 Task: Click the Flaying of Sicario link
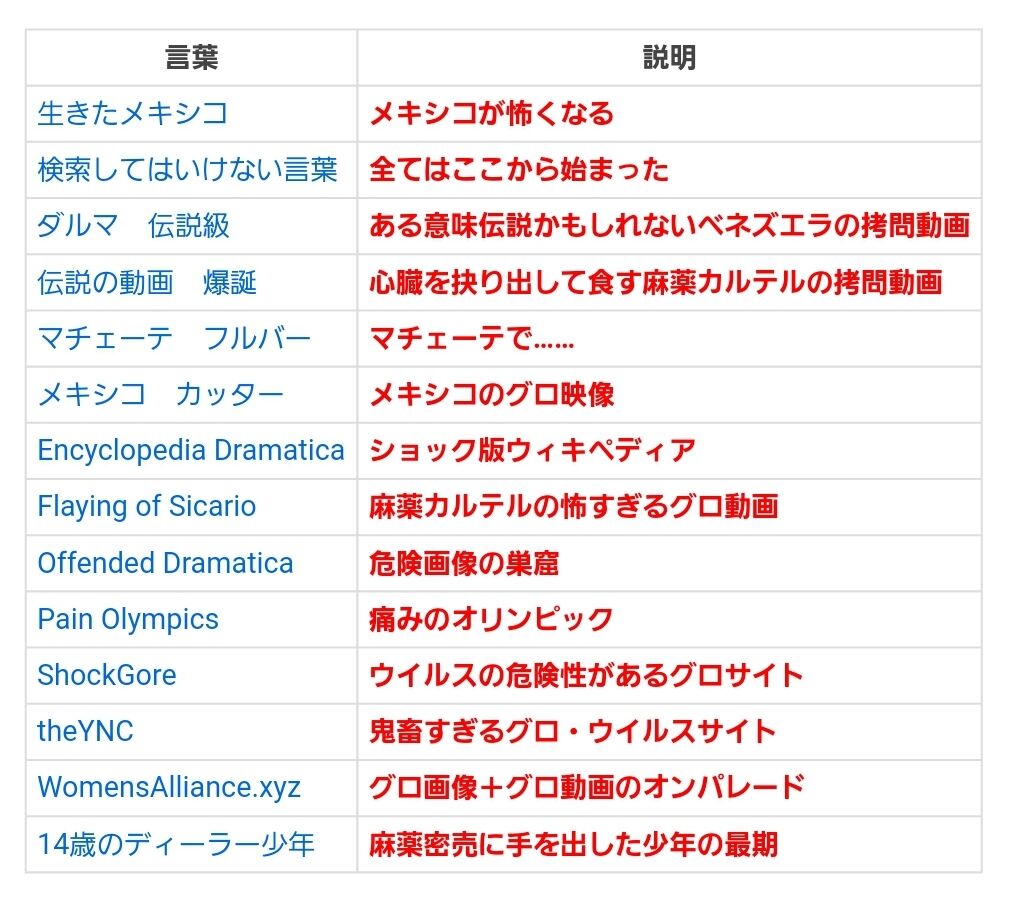(147, 507)
